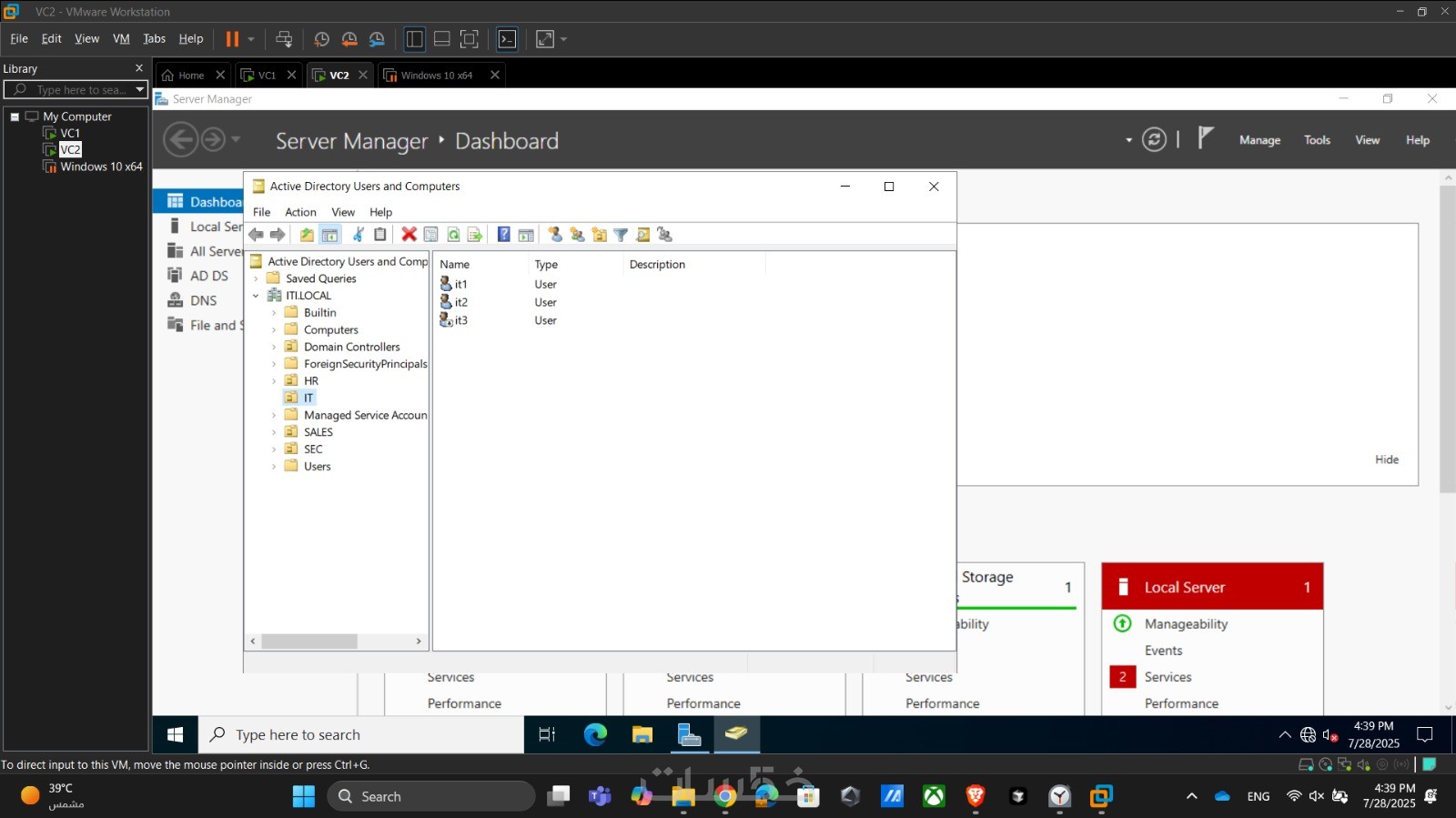
Task: Select the SEC organizational unit
Action: [313, 449]
